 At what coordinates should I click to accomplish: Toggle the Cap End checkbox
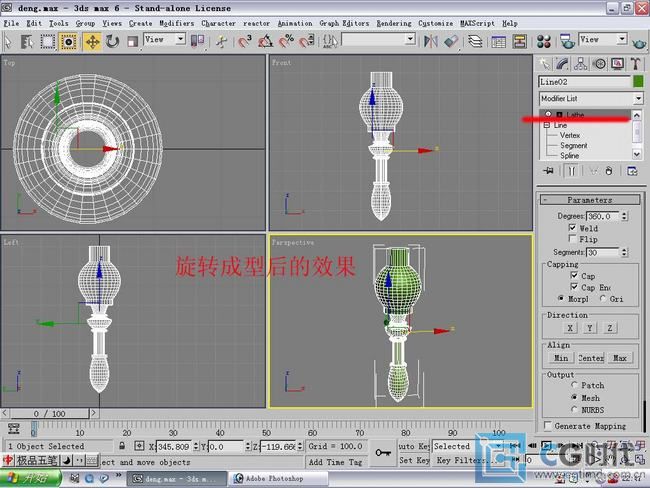coord(574,286)
